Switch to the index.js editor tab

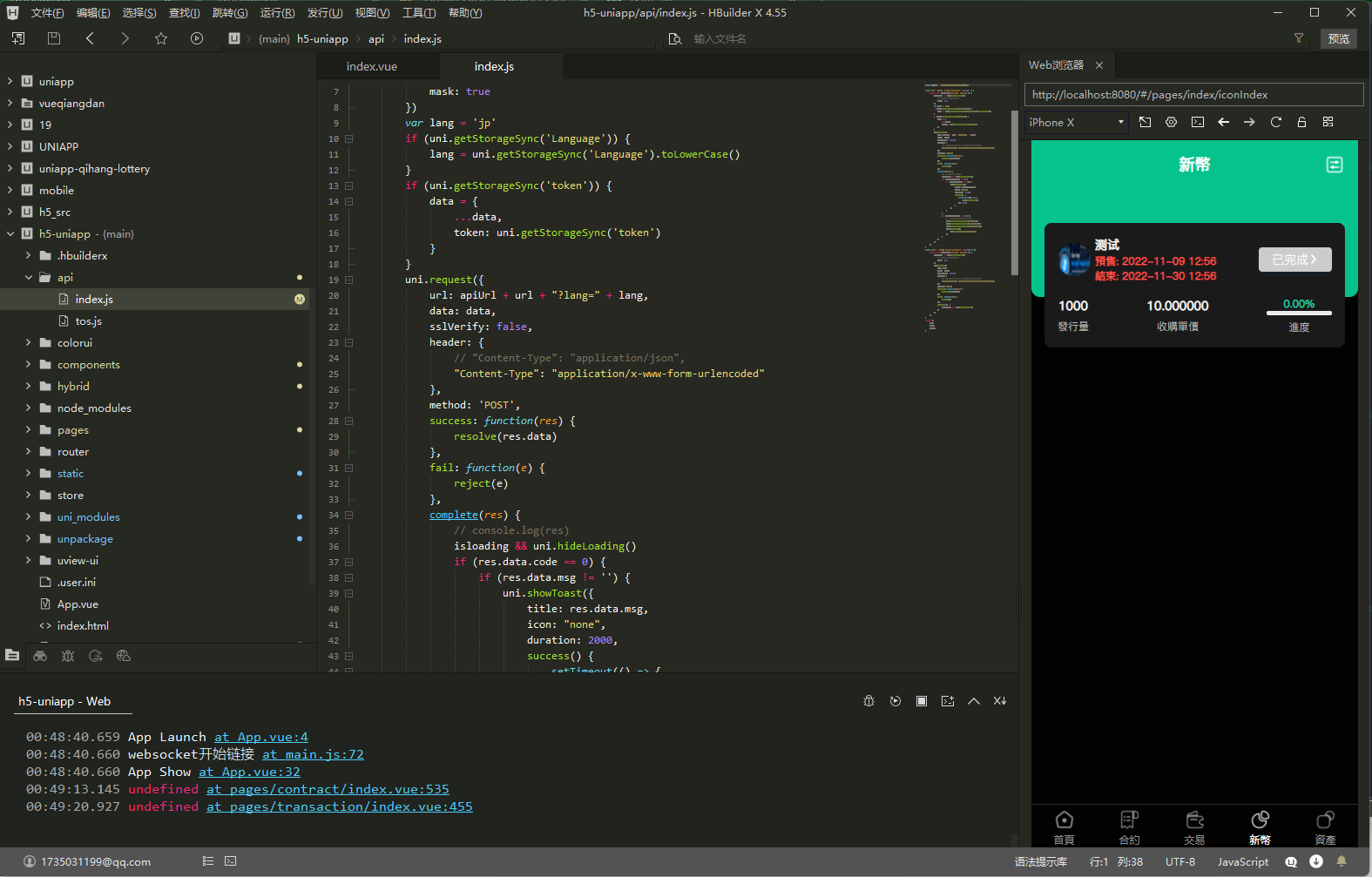tap(494, 66)
